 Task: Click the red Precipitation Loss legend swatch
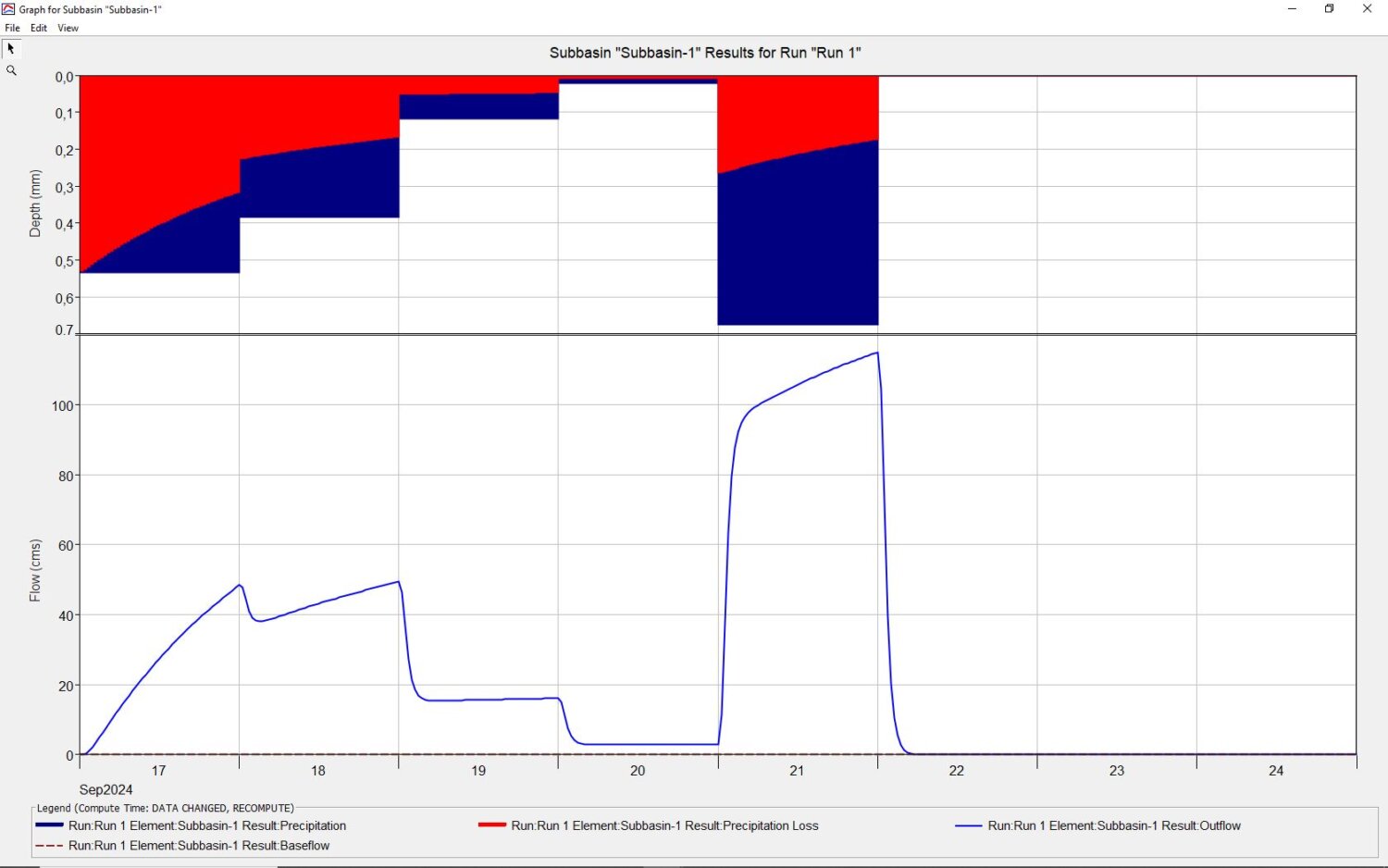491,825
